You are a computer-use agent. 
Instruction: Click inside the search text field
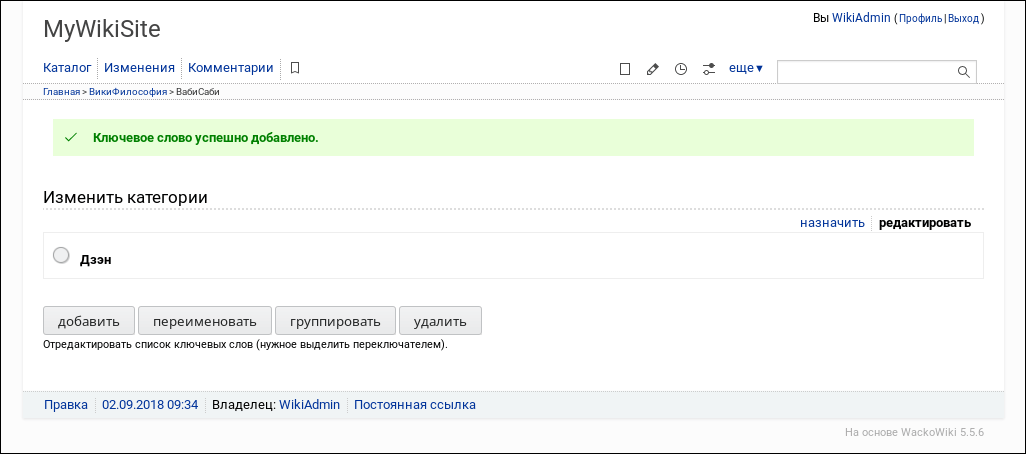[x=865, y=71]
